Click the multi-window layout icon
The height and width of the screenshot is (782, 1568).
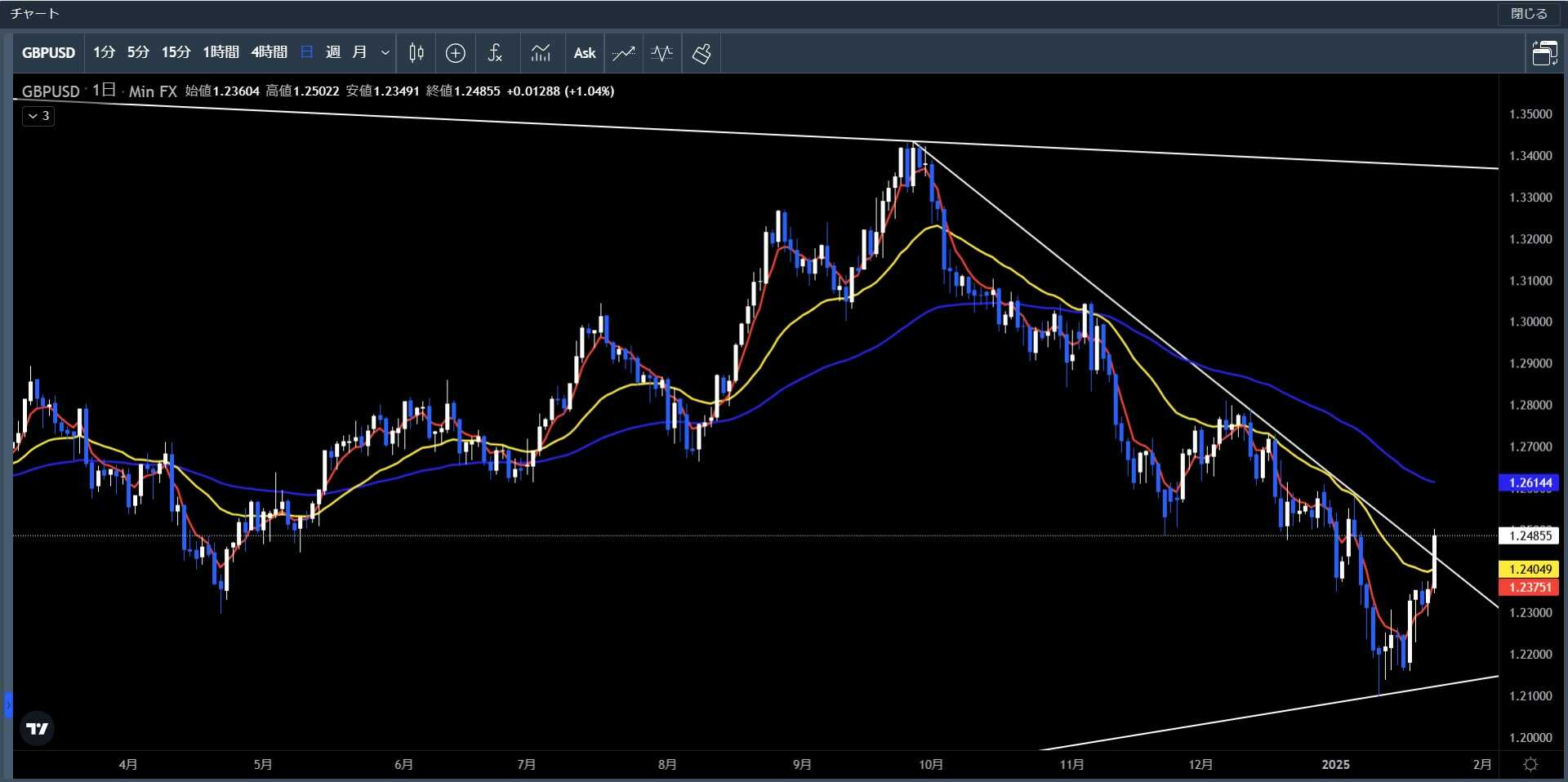1544,53
